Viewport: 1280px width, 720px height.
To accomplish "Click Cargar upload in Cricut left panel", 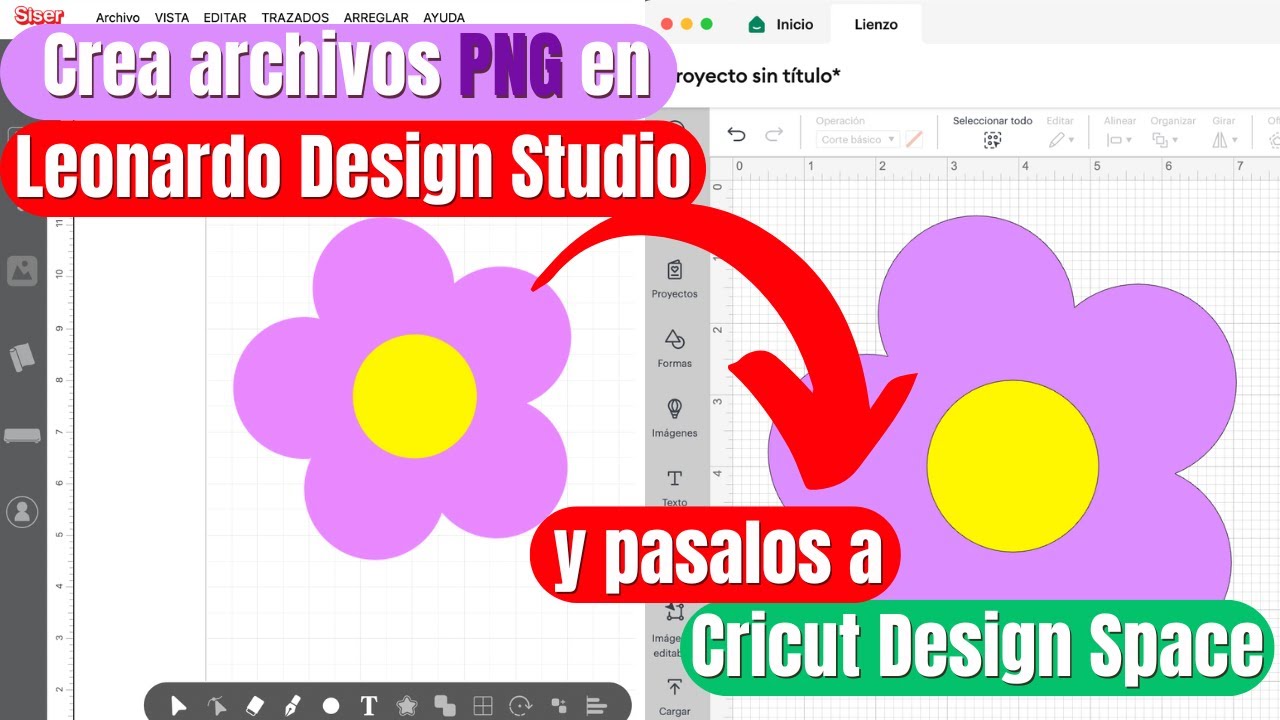I will [675, 697].
